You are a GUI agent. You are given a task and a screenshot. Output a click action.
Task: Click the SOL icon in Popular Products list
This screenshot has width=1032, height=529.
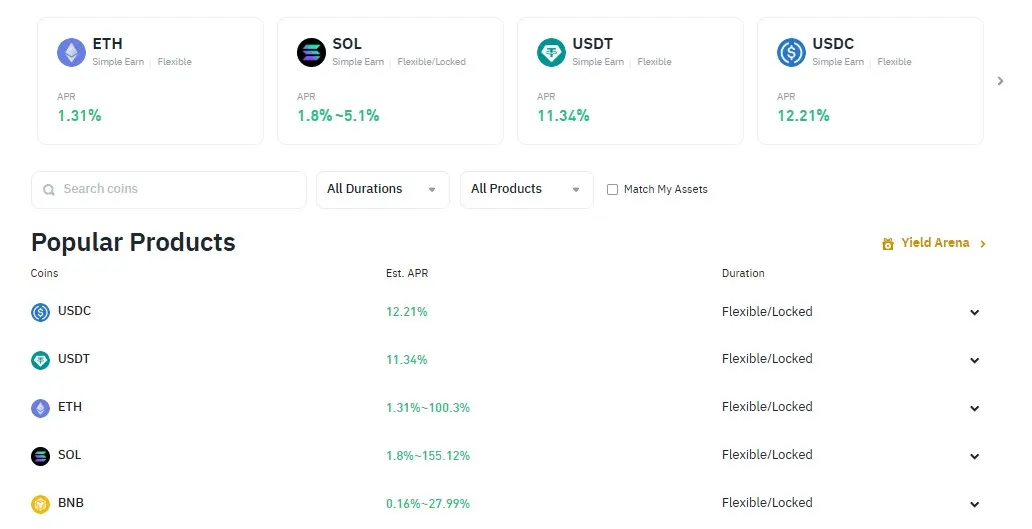(x=40, y=456)
